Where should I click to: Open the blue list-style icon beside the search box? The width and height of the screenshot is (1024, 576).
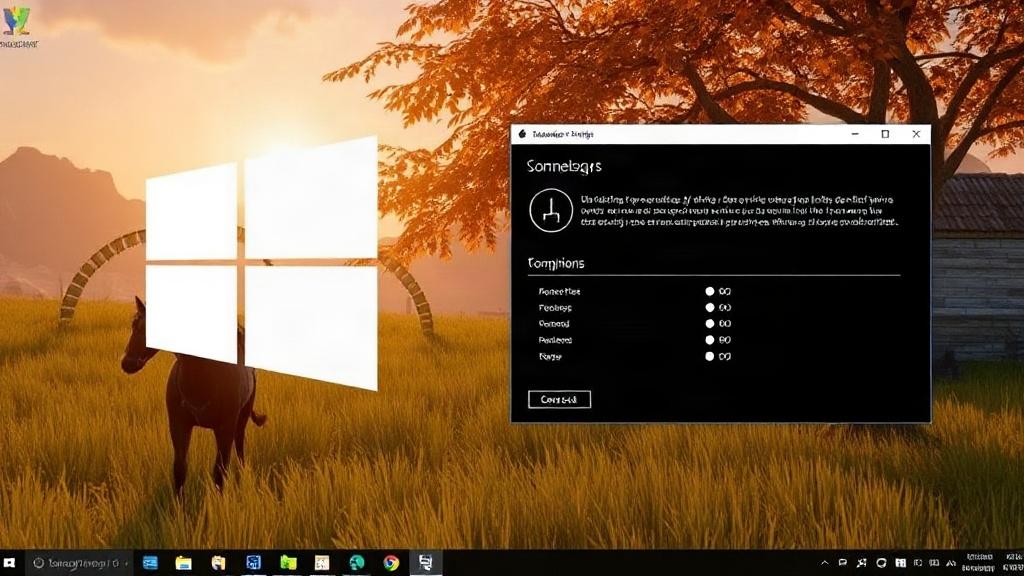(x=150, y=563)
